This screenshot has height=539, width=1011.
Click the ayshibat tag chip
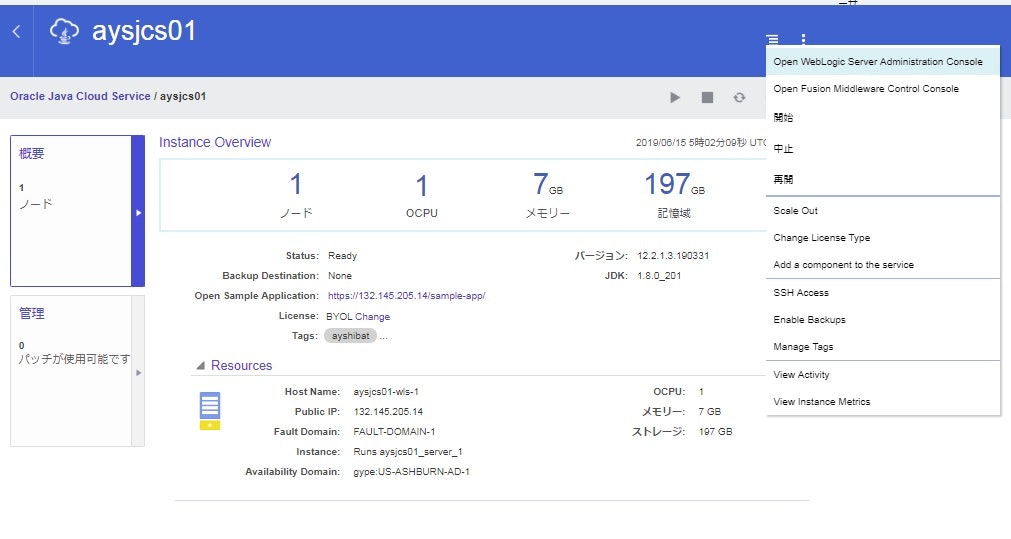click(x=350, y=336)
